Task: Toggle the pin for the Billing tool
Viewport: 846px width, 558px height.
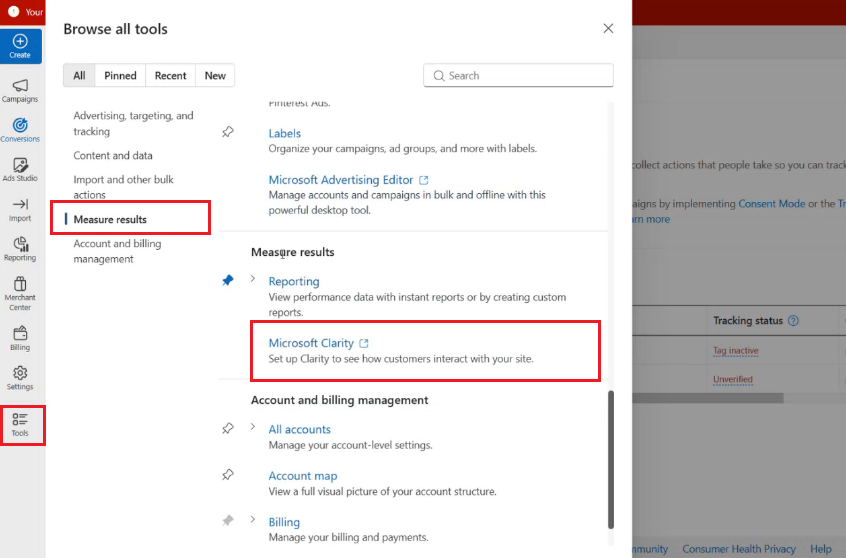Action: coord(228,521)
